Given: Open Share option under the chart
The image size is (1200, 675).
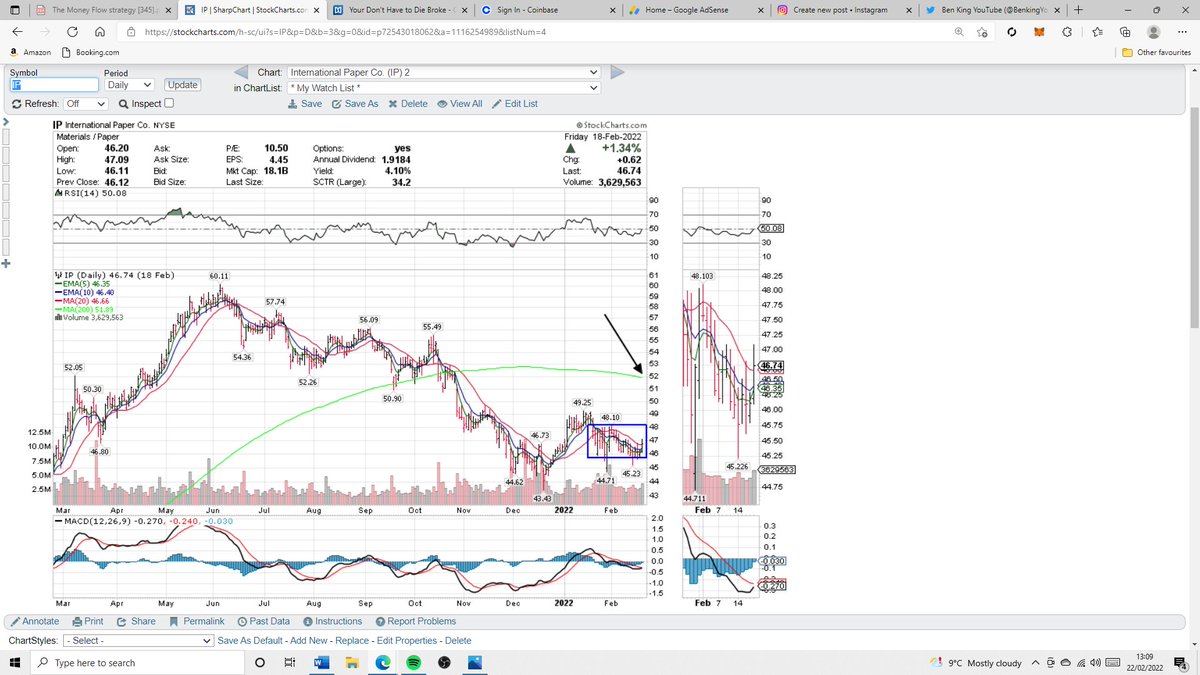Looking at the screenshot, I should tap(136, 621).
